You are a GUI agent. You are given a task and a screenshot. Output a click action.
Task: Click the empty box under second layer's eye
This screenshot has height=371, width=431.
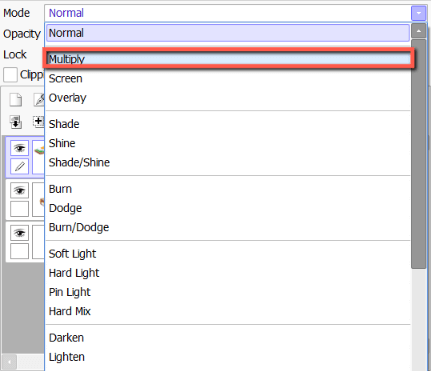pos(19,209)
